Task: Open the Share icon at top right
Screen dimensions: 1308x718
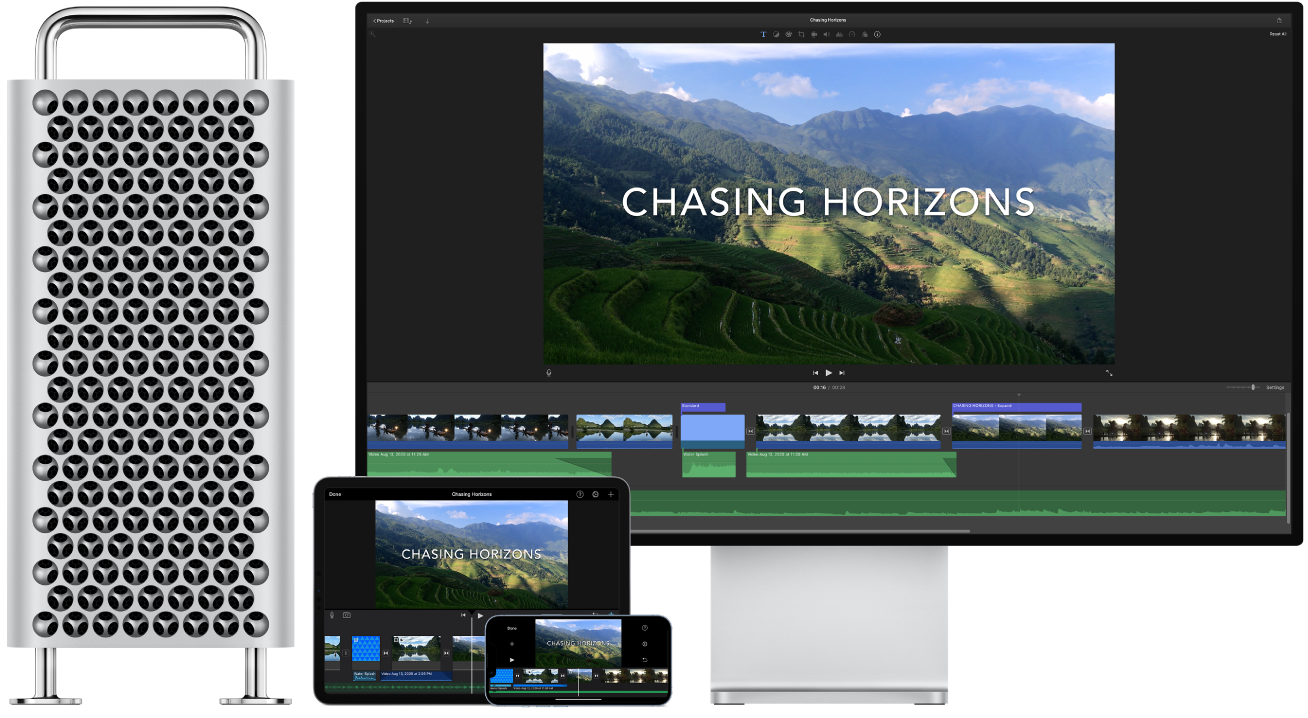Action: point(1281,18)
